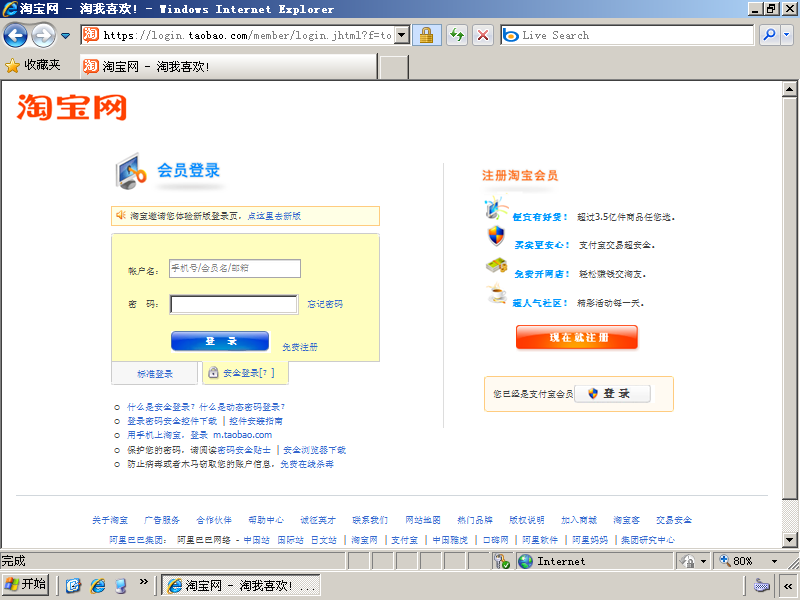
Task: Click the browser Back arrow button
Action: [15, 36]
